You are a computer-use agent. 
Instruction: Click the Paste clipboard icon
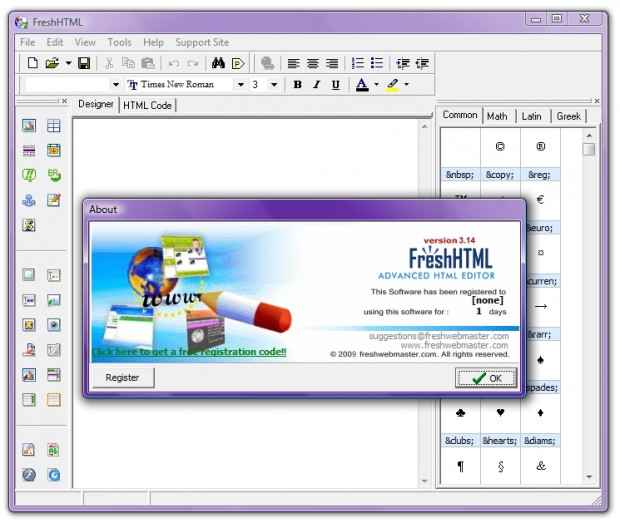(148, 63)
